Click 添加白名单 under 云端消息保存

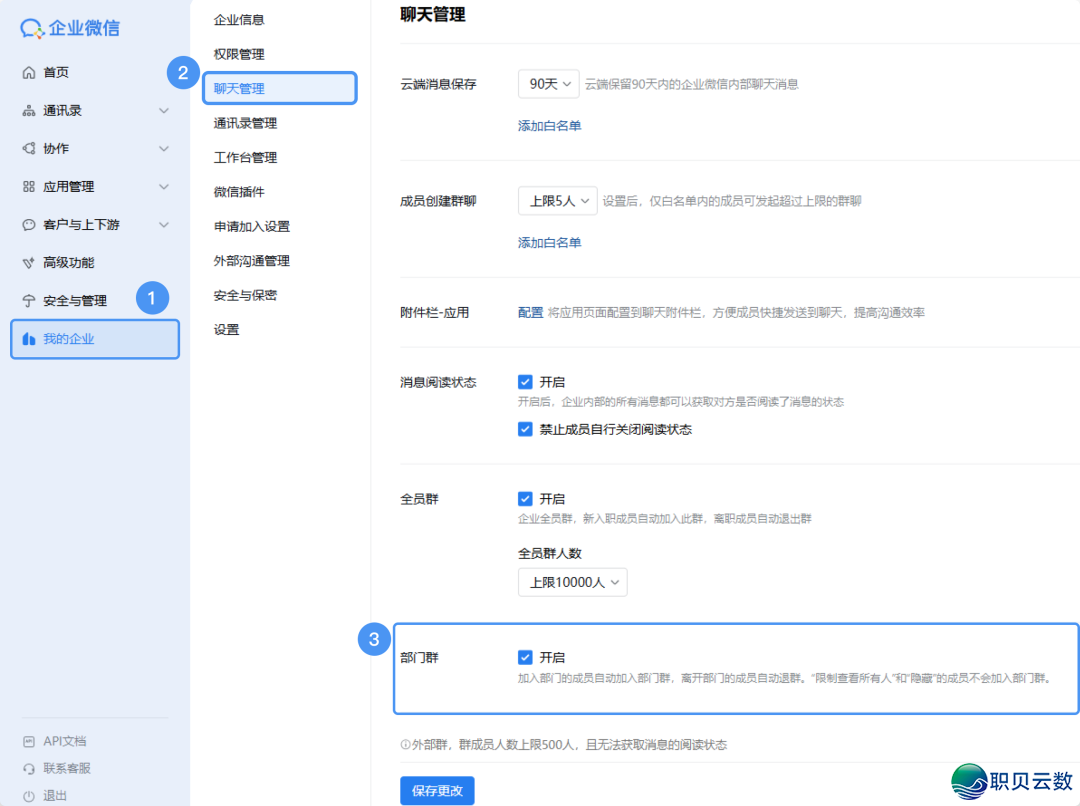click(x=549, y=126)
